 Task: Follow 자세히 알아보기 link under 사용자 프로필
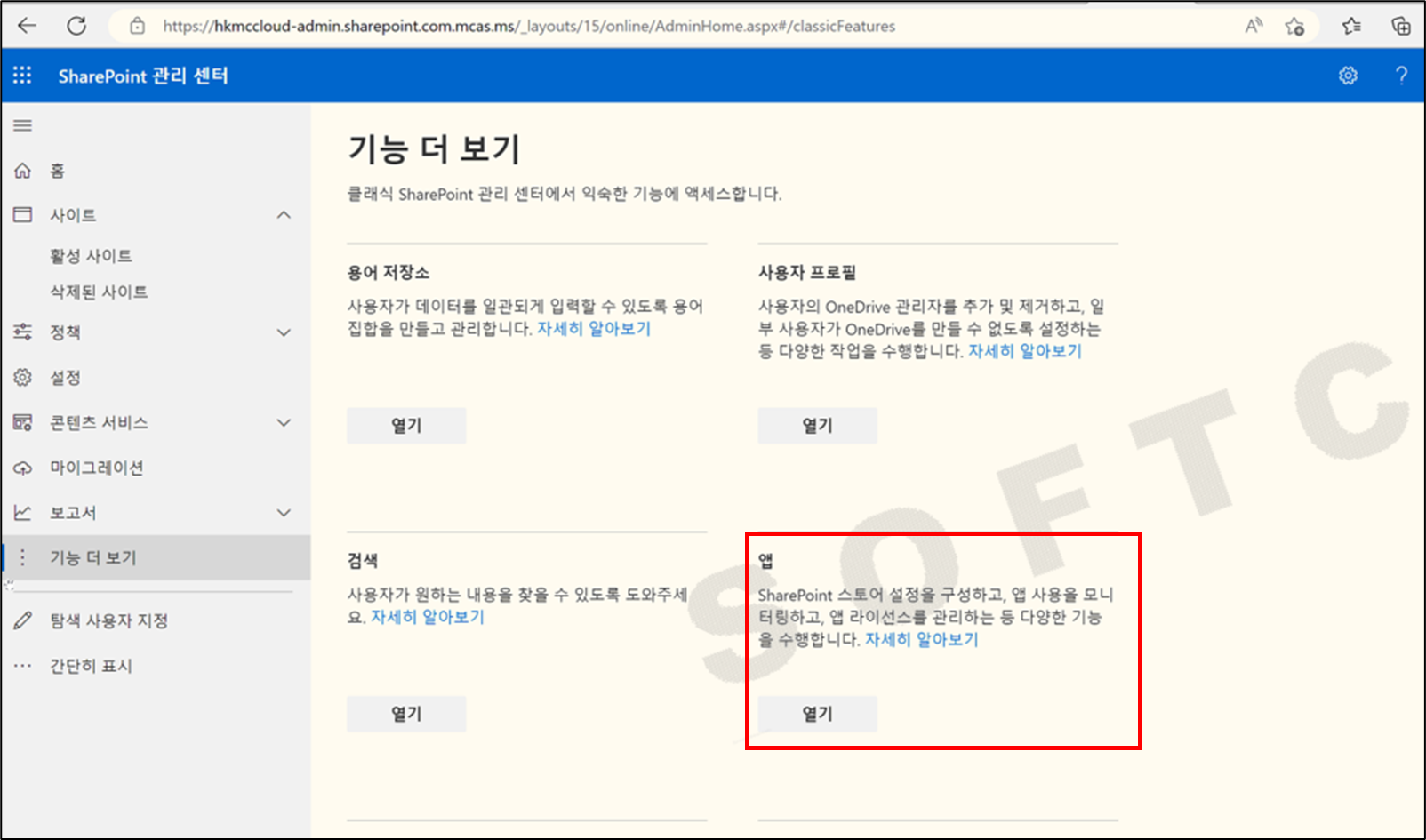[1025, 351]
